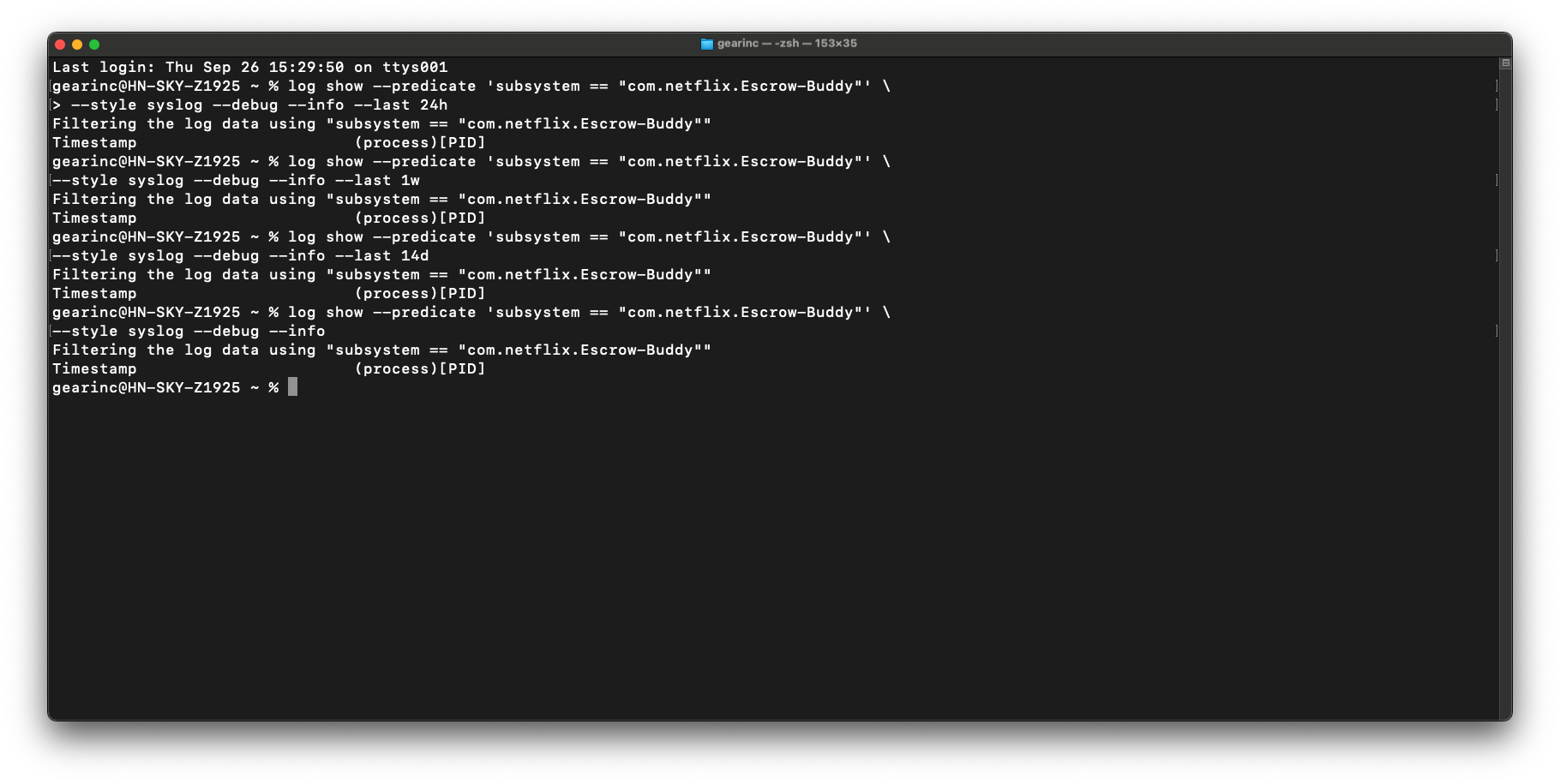1560x784 pixels.
Task: Click the hostname on the bottom empty prompt line
Action: [184, 387]
